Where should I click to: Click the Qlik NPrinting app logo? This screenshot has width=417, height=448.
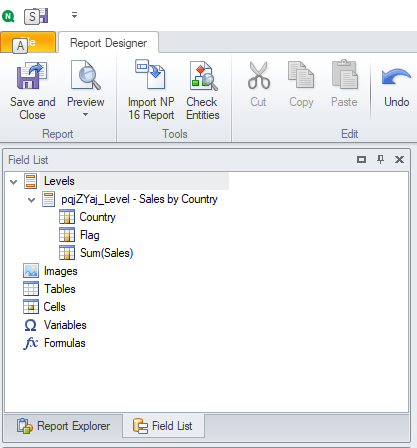tap(8, 16)
